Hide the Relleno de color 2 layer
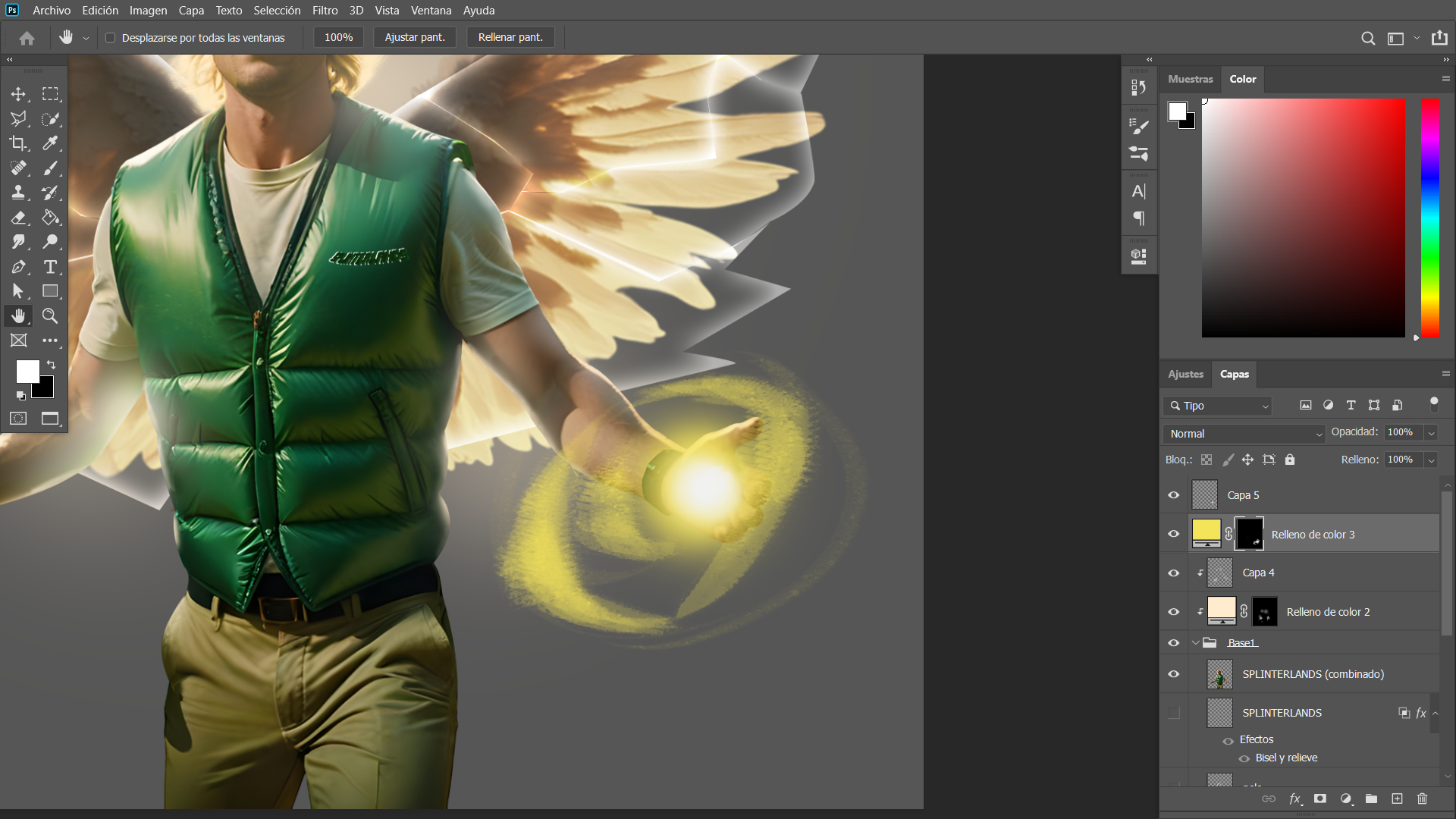The width and height of the screenshot is (1456, 819). coord(1174,611)
